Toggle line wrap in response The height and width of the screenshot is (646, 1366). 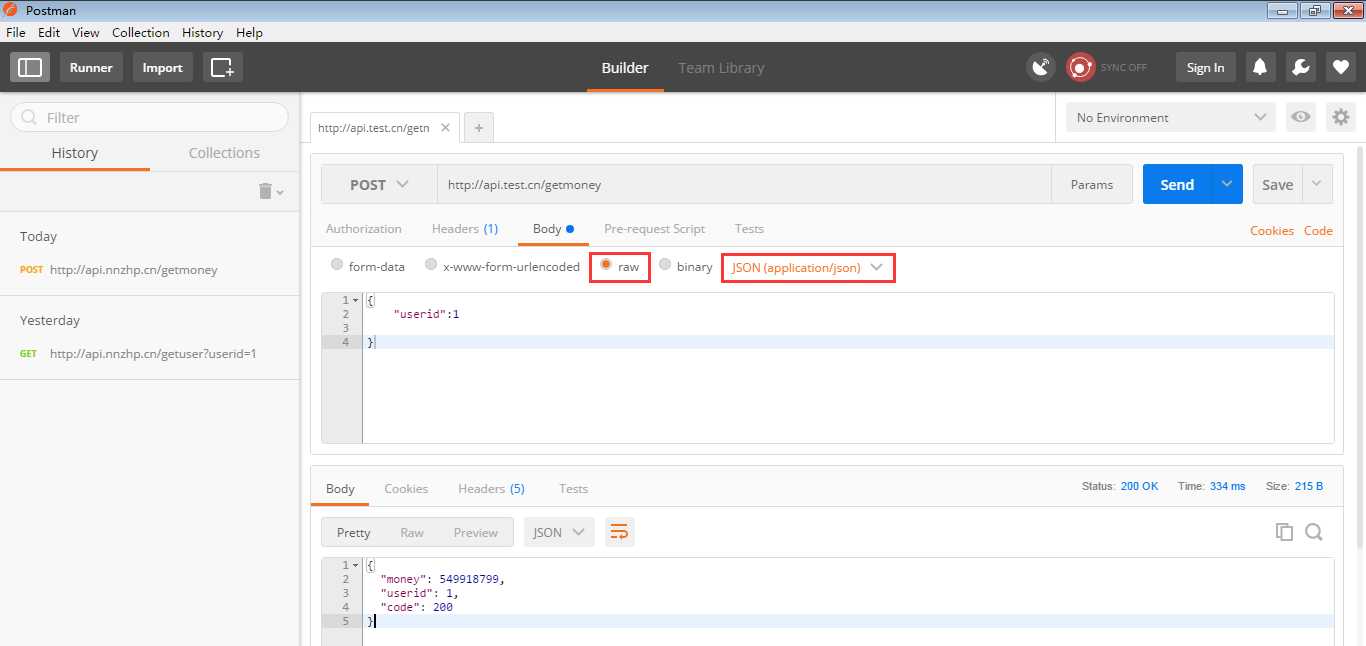point(619,532)
